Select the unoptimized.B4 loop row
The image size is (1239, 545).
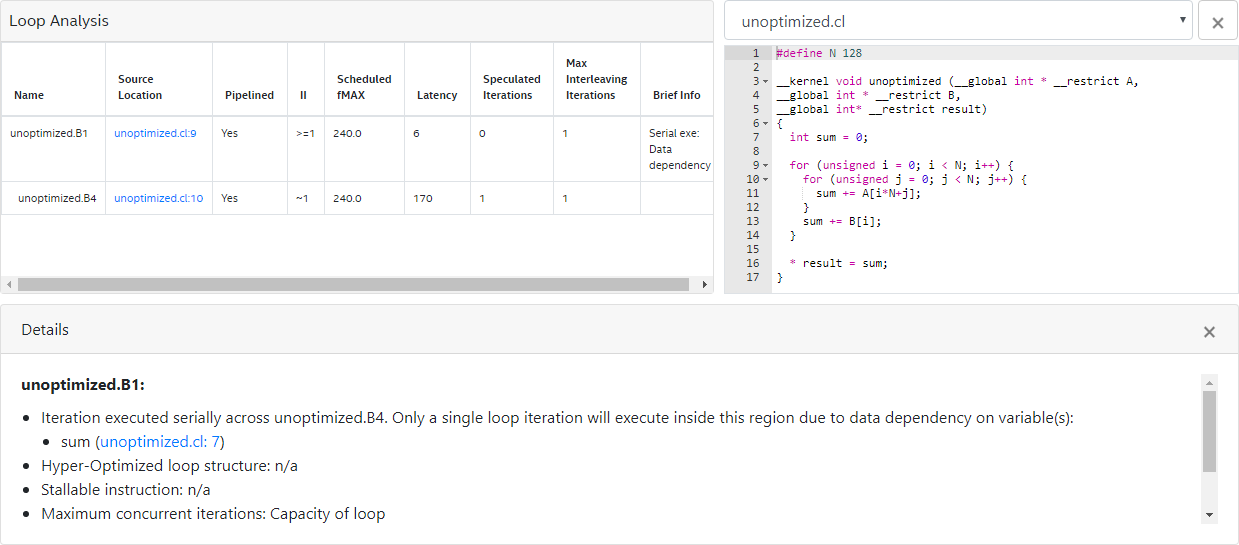pos(57,198)
